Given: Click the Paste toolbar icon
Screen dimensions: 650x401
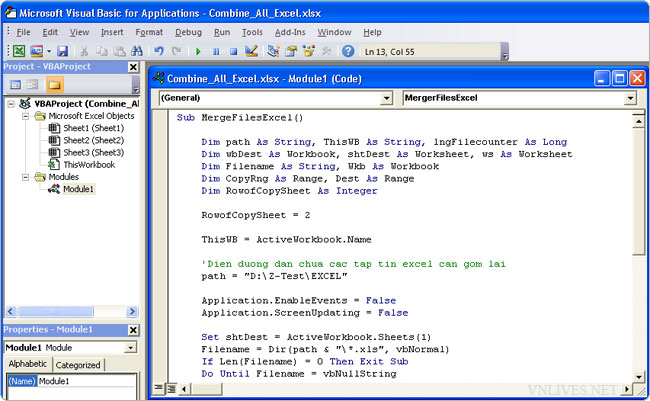Looking at the screenshot, I should (x=119, y=51).
